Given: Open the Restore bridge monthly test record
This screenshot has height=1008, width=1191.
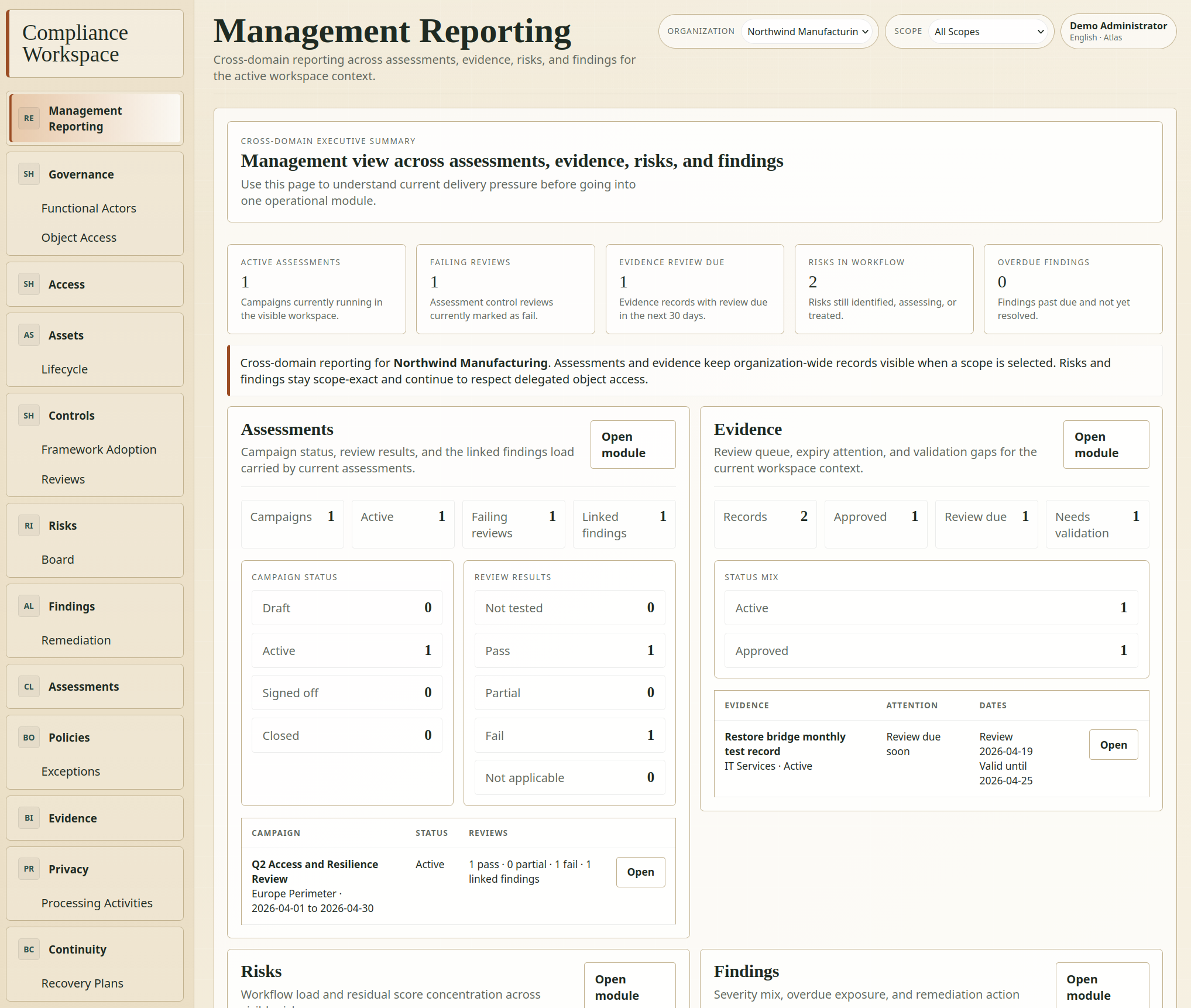Looking at the screenshot, I should point(1113,745).
